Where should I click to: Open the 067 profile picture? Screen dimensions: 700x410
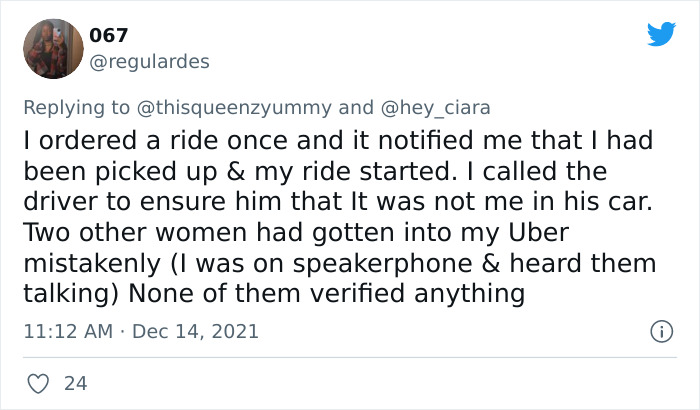tap(53, 49)
